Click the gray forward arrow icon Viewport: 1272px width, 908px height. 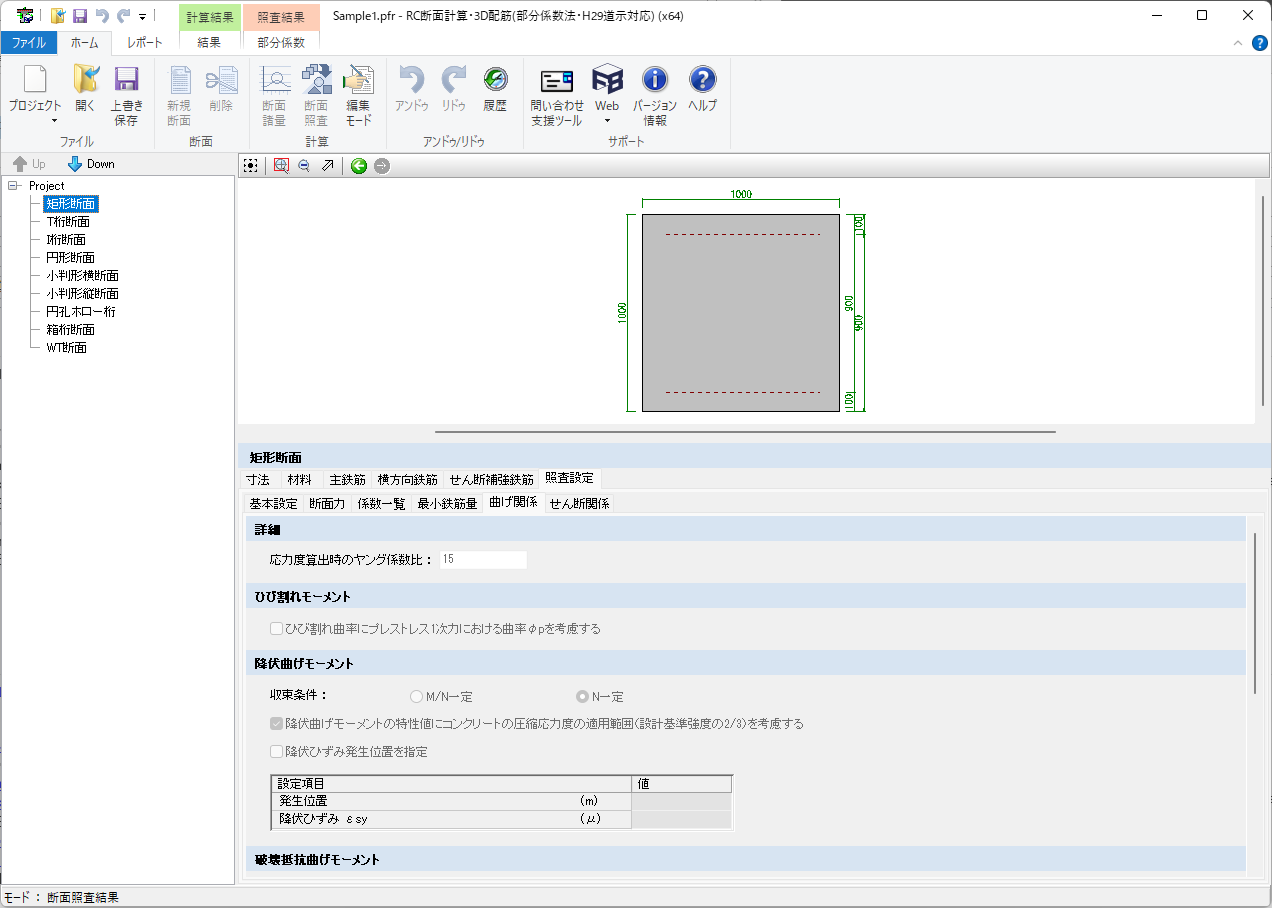(382, 166)
